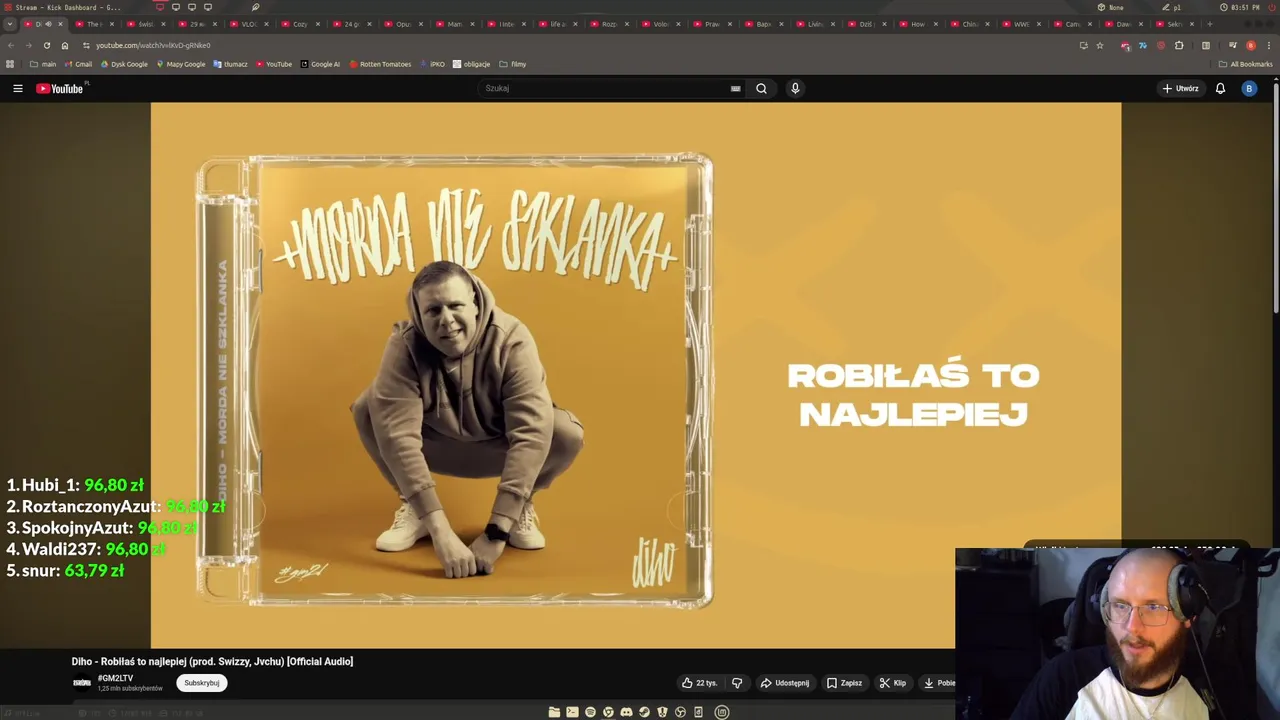
Task: Start voice search with the microphone
Action: tap(795, 88)
